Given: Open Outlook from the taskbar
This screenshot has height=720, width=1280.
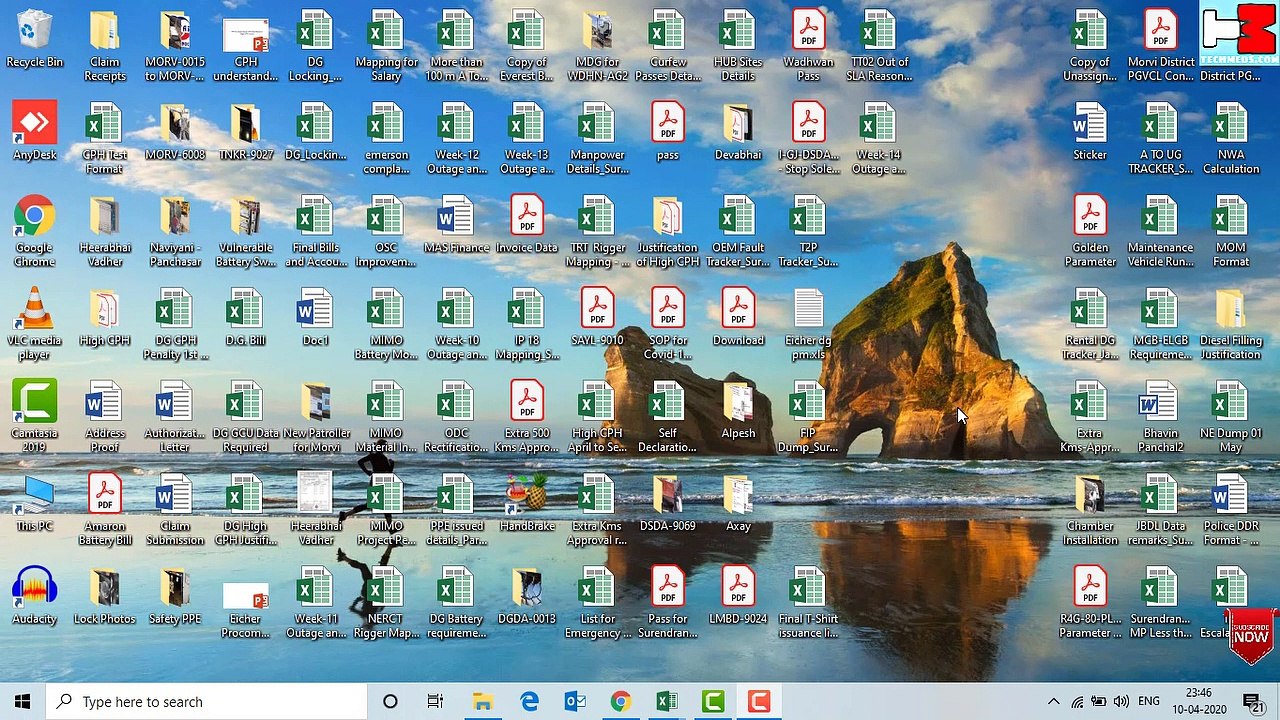Looking at the screenshot, I should tap(575, 702).
